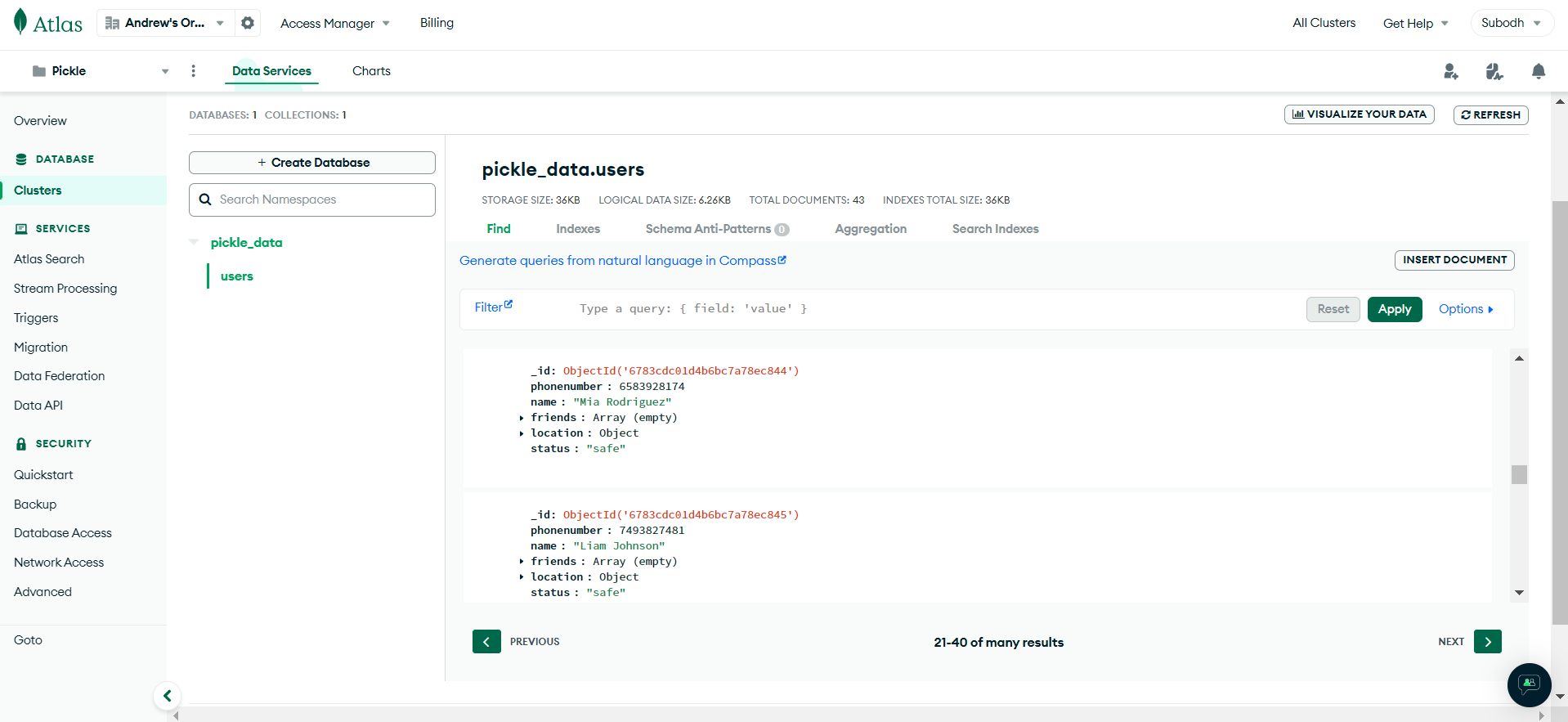Click the Pickle project folder icon

[39, 71]
